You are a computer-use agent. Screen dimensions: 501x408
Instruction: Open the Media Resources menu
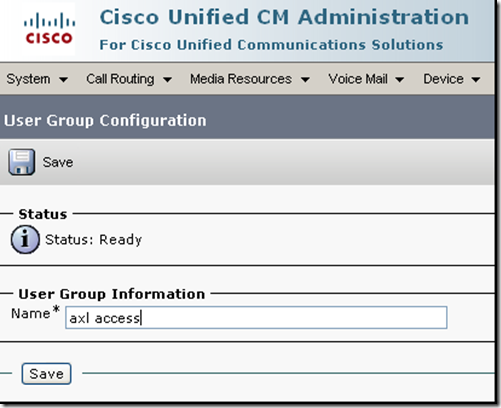coord(241,79)
